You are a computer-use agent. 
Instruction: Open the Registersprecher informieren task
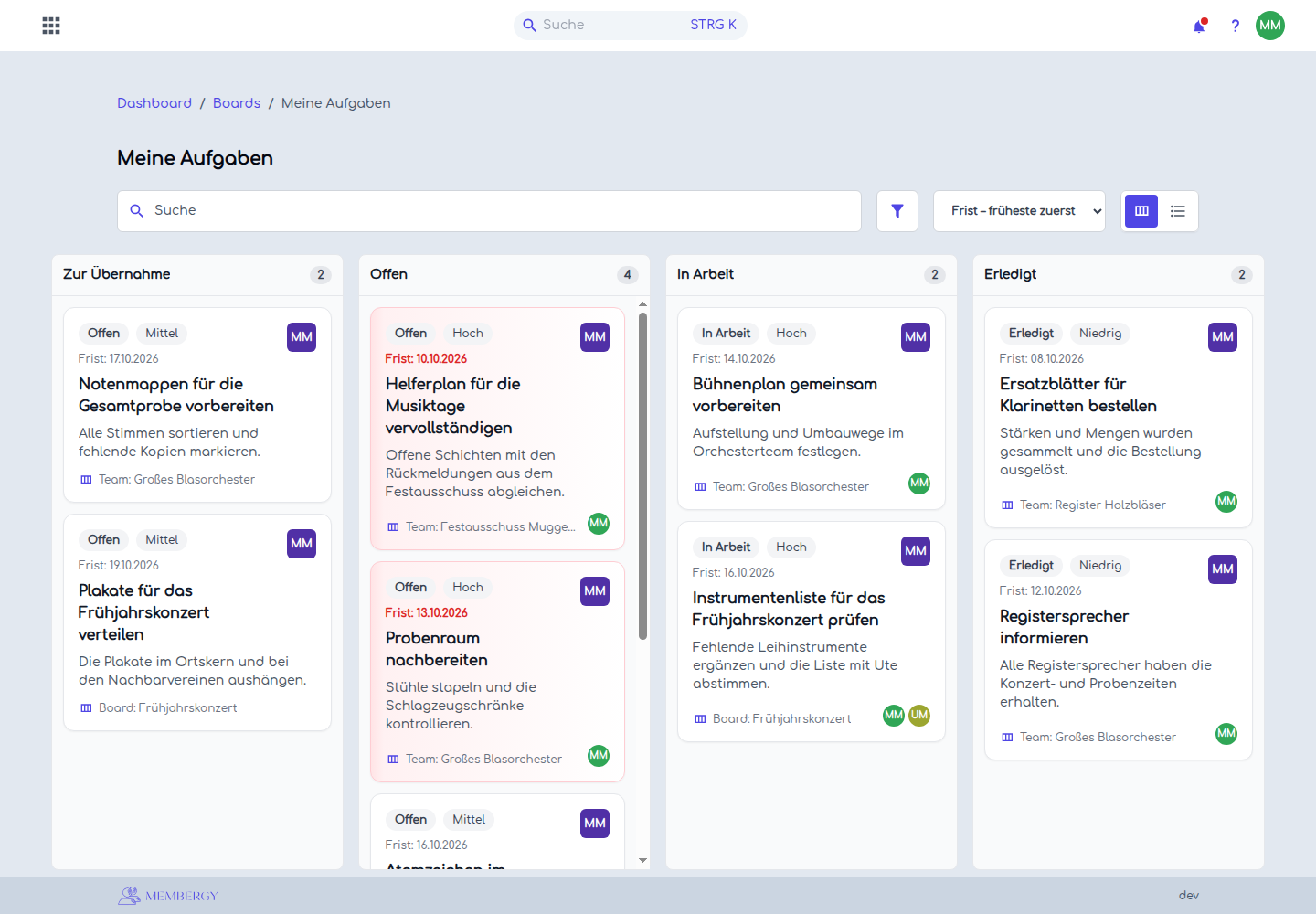(1064, 627)
